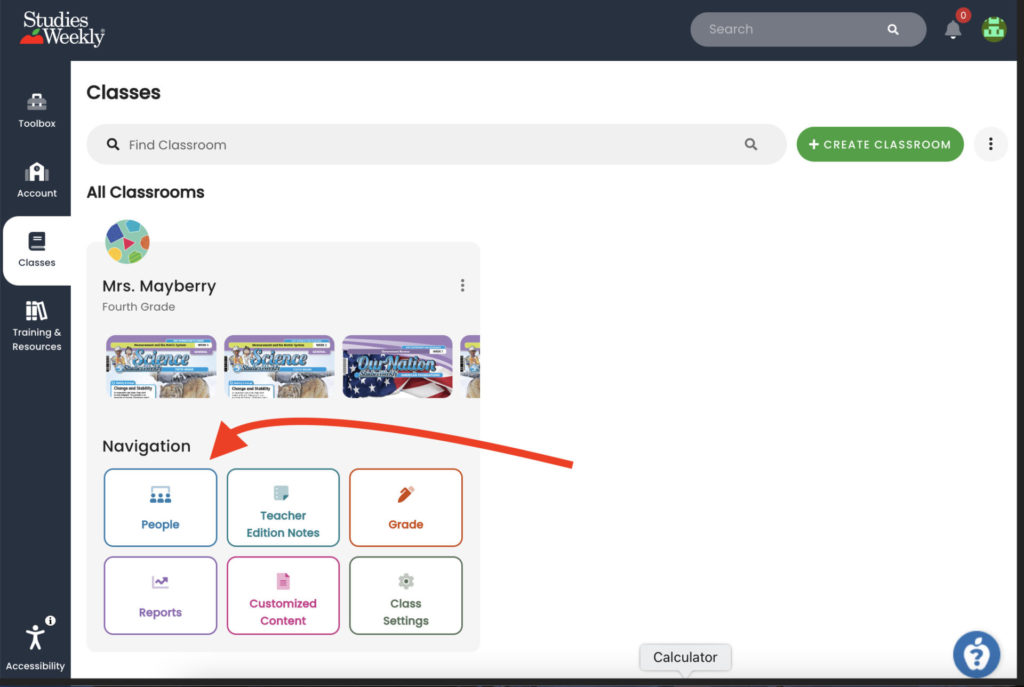Open the People navigation tile
This screenshot has height=687, width=1024.
click(x=160, y=508)
